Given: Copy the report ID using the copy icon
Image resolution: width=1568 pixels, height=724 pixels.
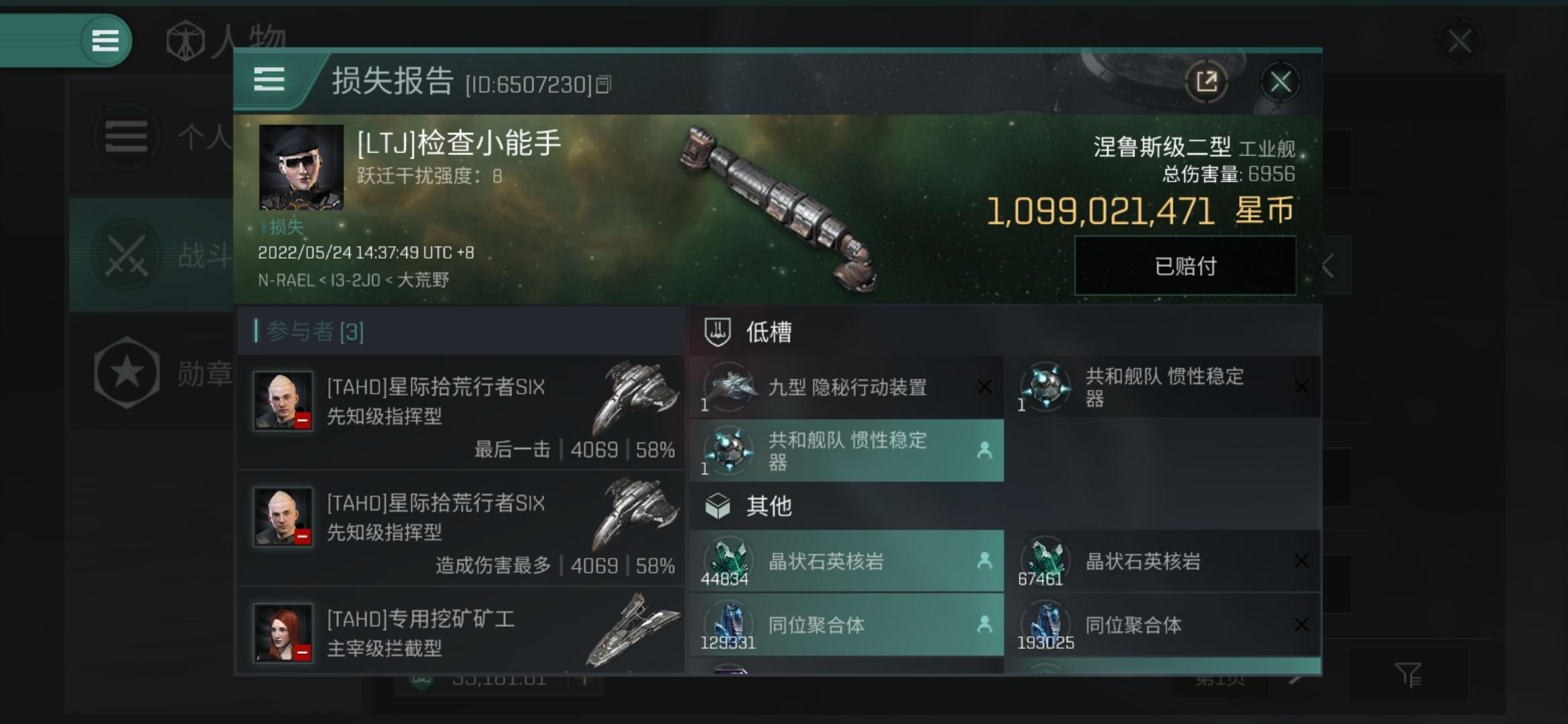Looking at the screenshot, I should (603, 85).
